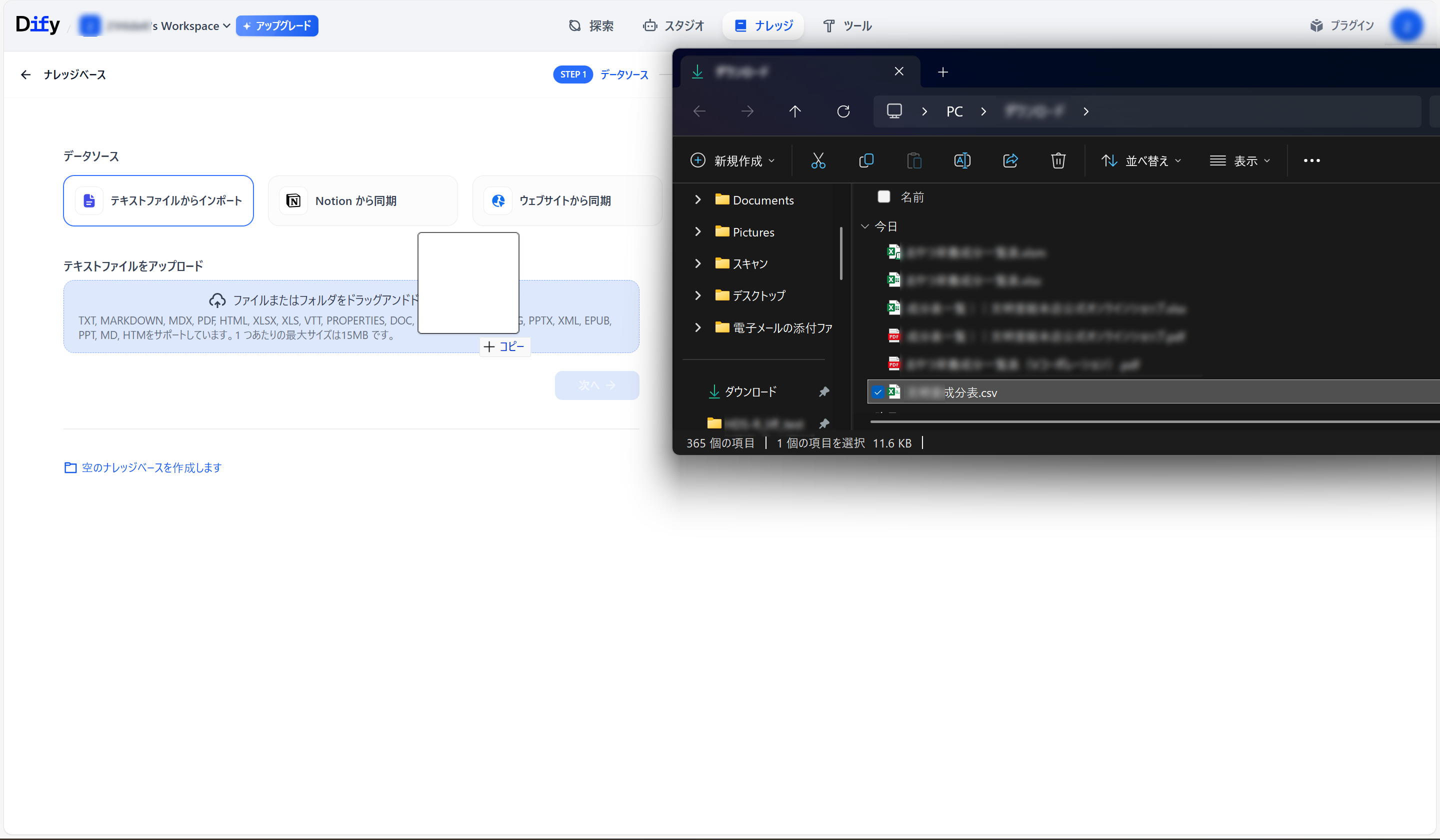The height and width of the screenshot is (840, 1440).
Task: Click the アップグレード button
Action: (x=277, y=25)
